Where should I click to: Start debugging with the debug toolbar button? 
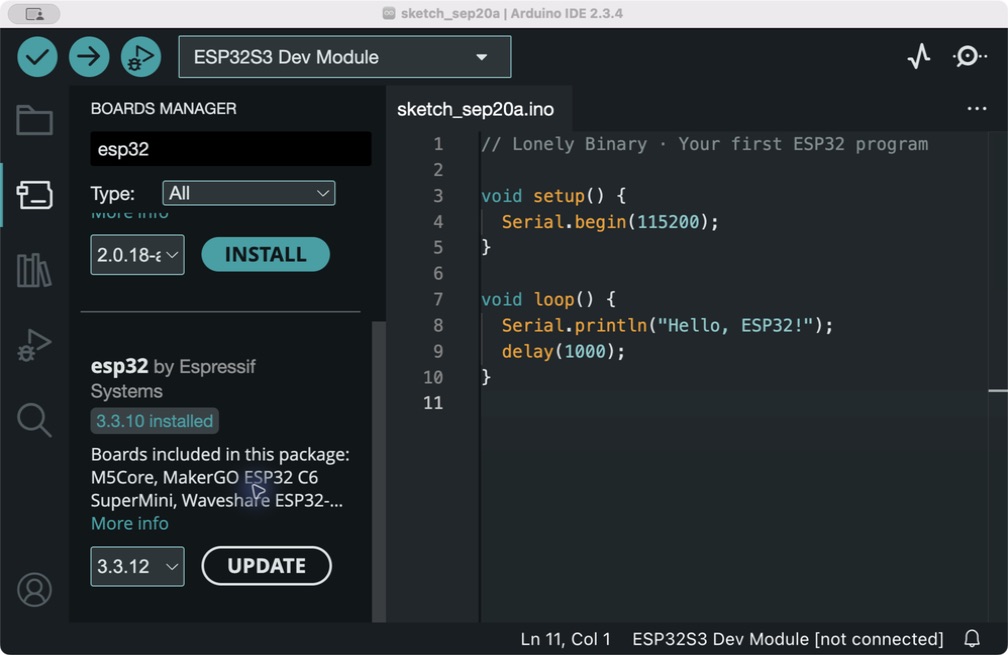(x=141, y=57)
